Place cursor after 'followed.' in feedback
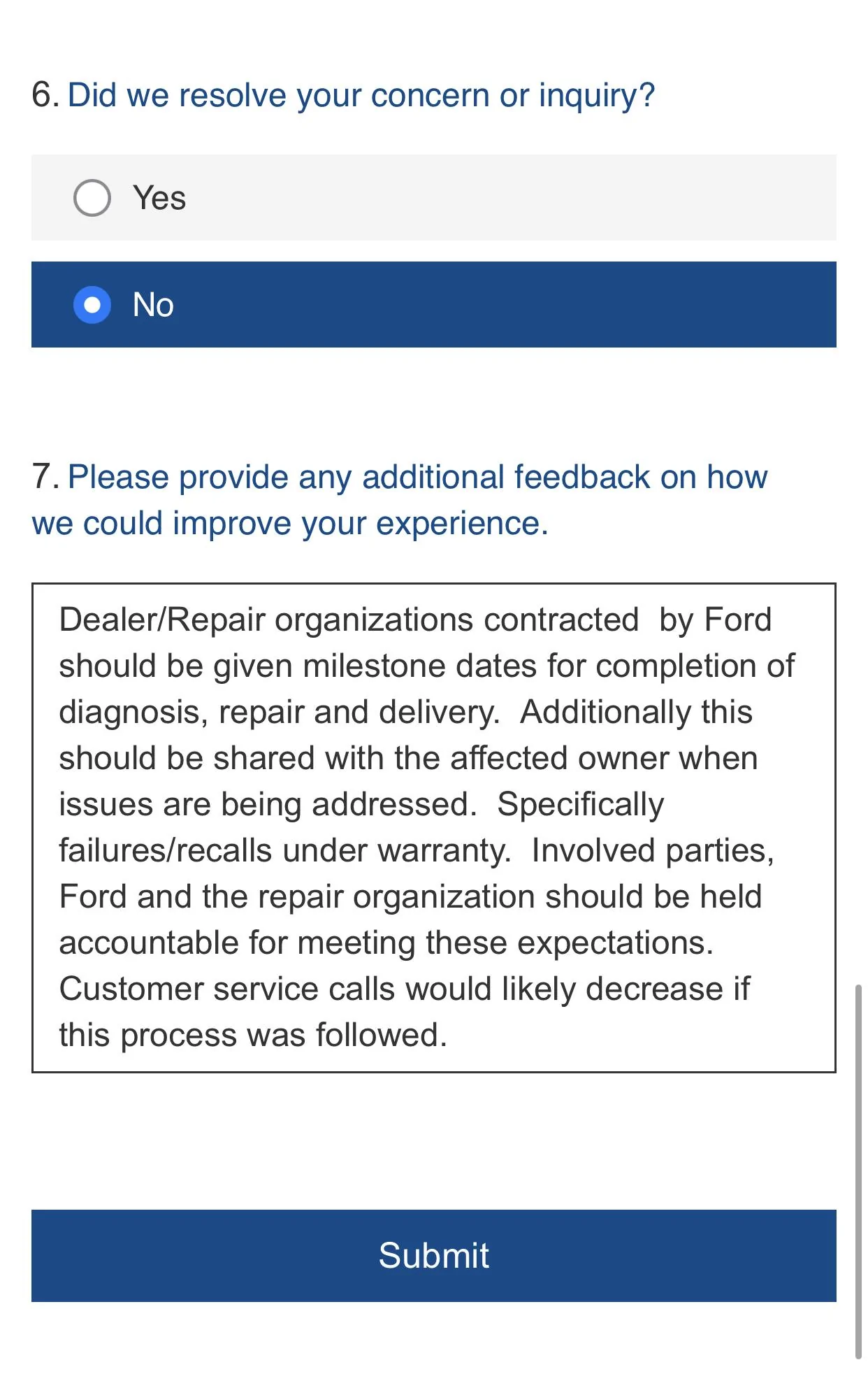The image size is (868, 1381). click(447, 1036)
